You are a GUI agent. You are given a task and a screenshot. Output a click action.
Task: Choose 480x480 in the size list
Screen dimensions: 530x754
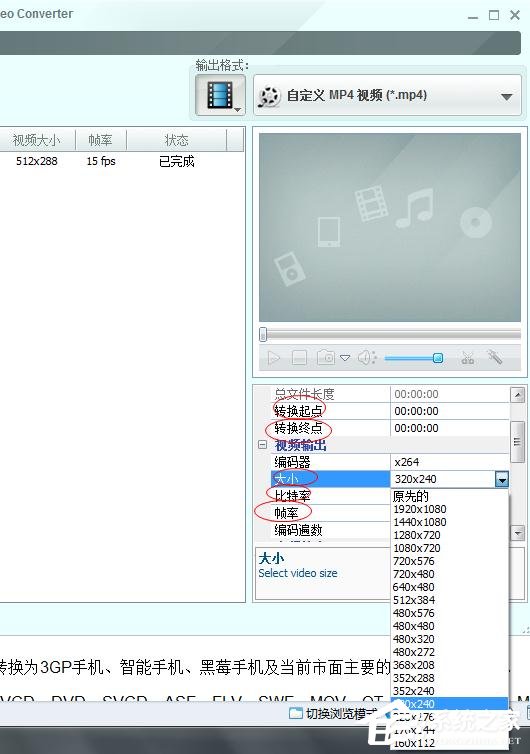[449, 626]
